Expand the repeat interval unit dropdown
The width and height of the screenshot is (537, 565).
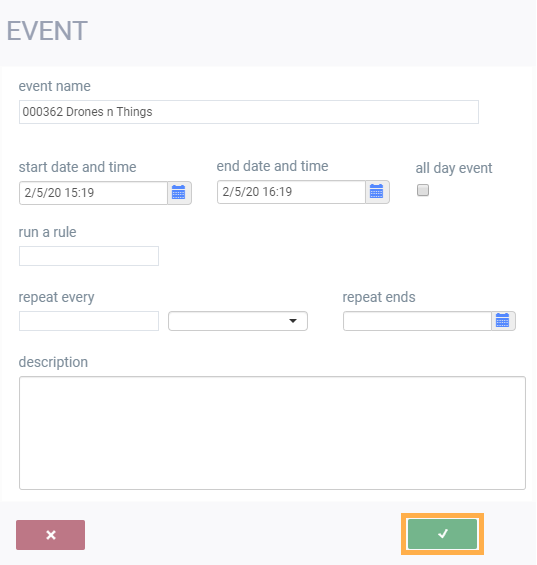[x=238, y=321]
